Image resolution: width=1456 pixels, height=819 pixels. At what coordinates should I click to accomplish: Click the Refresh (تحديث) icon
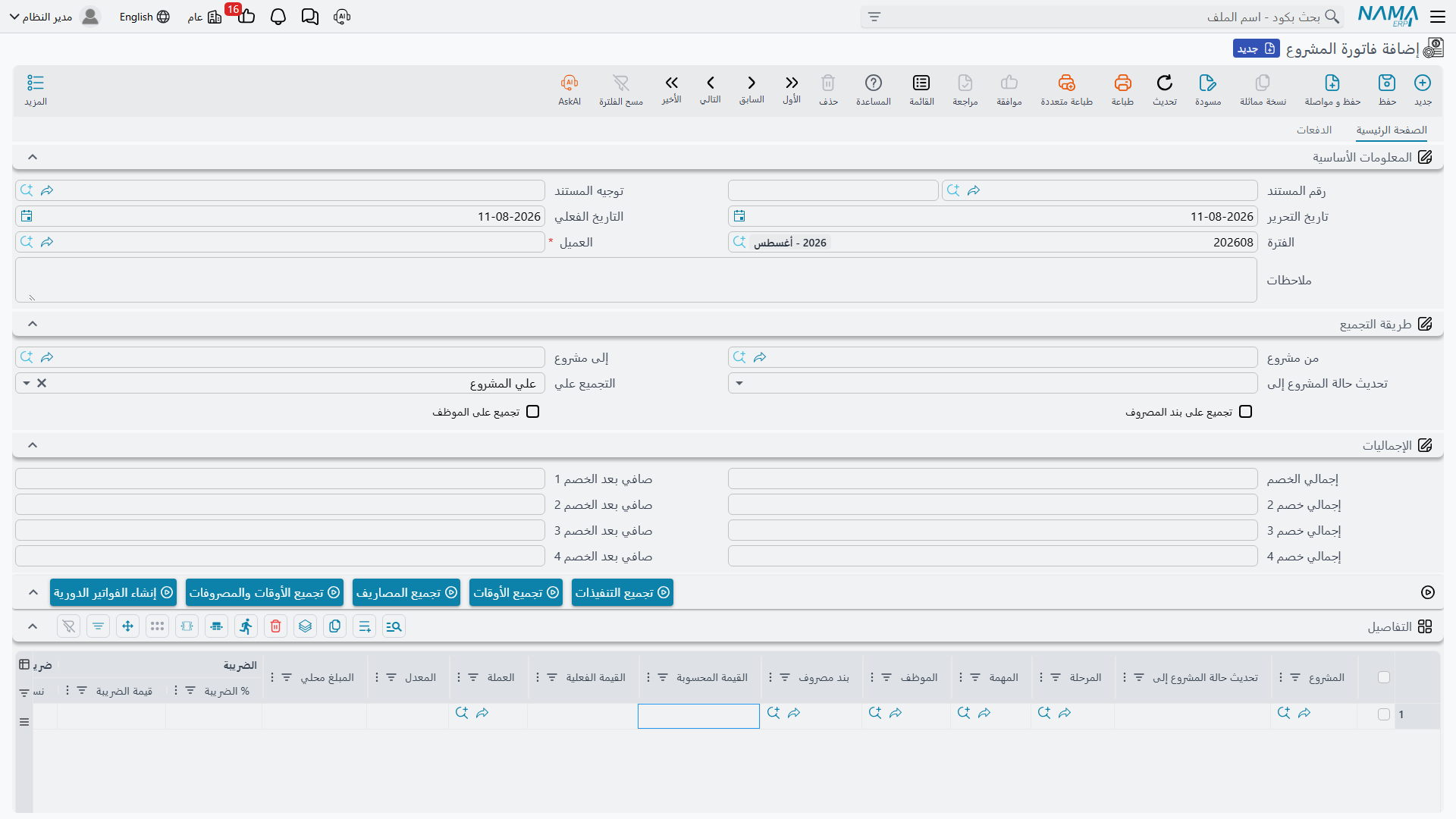click(x=1165, y=83)
